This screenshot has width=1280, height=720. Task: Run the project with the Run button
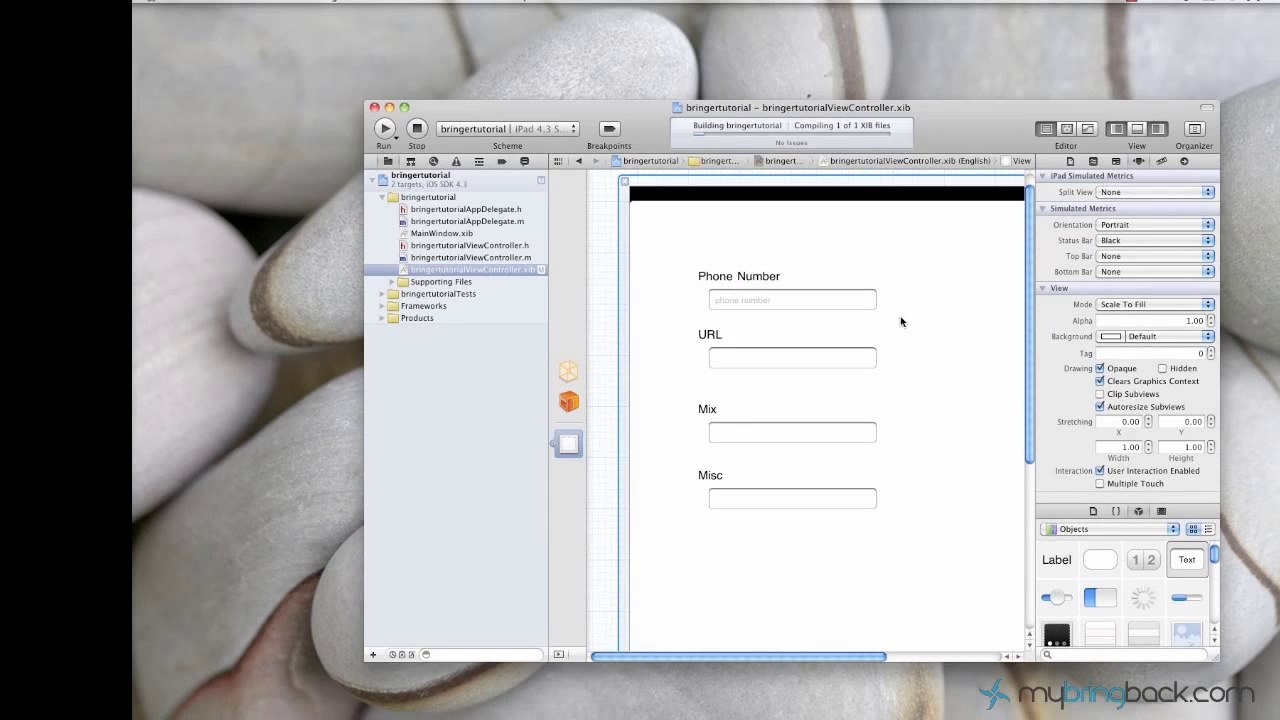(x=384, y=129)
